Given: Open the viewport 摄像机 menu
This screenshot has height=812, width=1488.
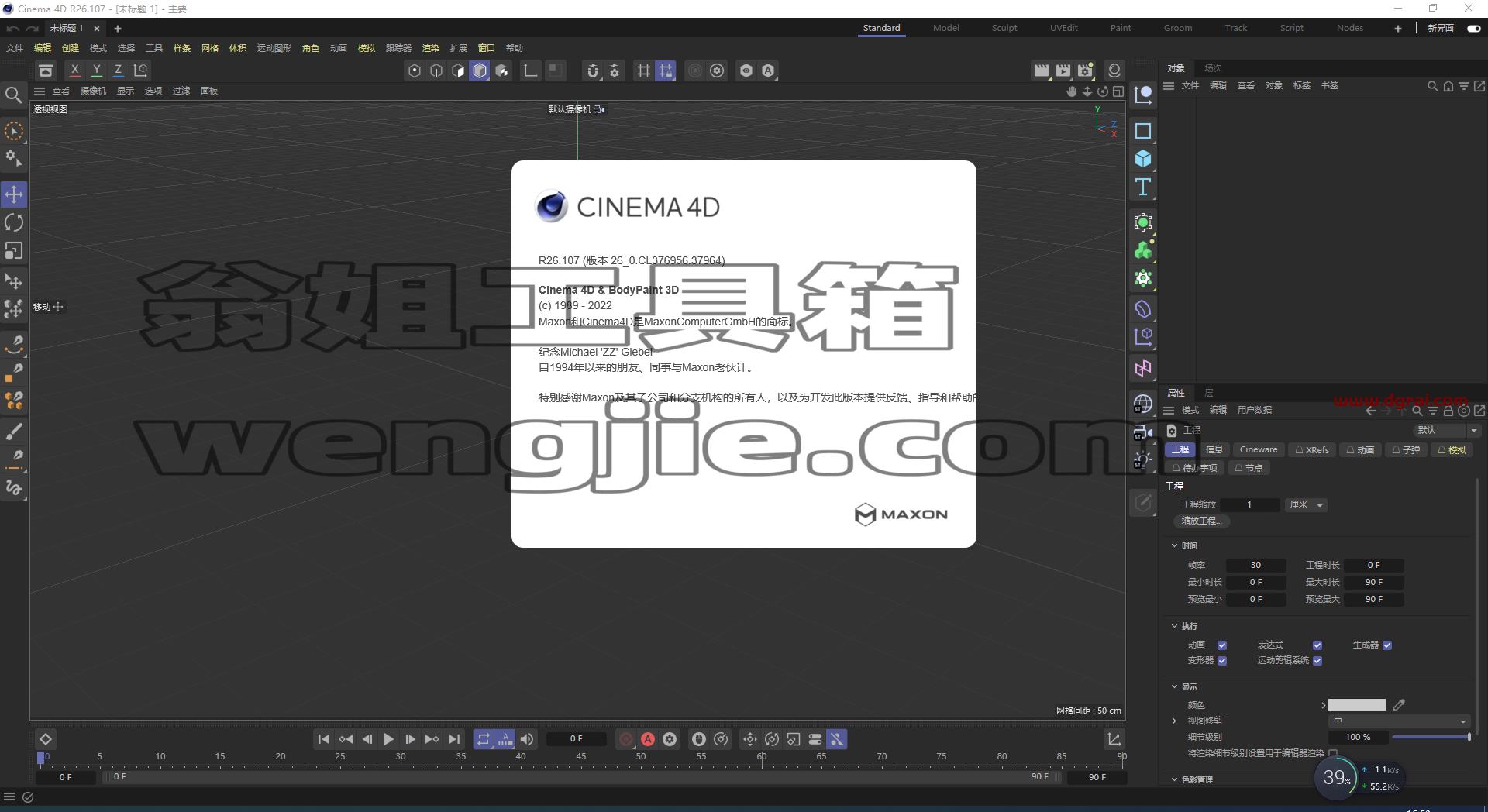Looking at the screenshot, I should [x=93, y=91].
